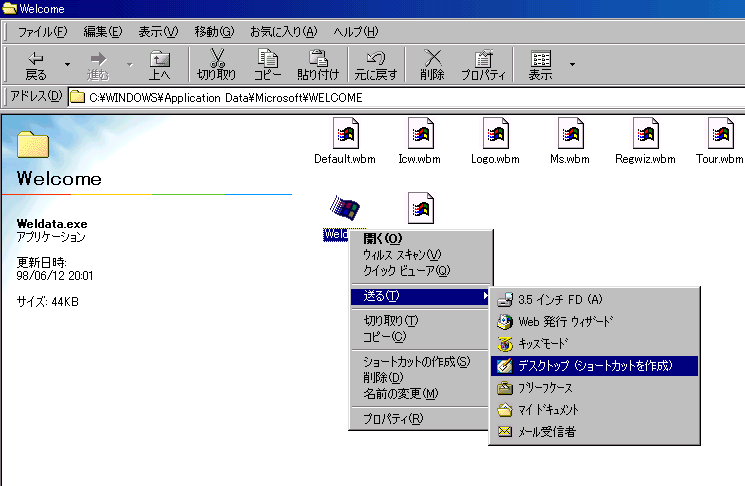Choose Virus Scan (ウィルス スキャン) in context menu
Screen dimensions: 745x486
tap(420, 255)
